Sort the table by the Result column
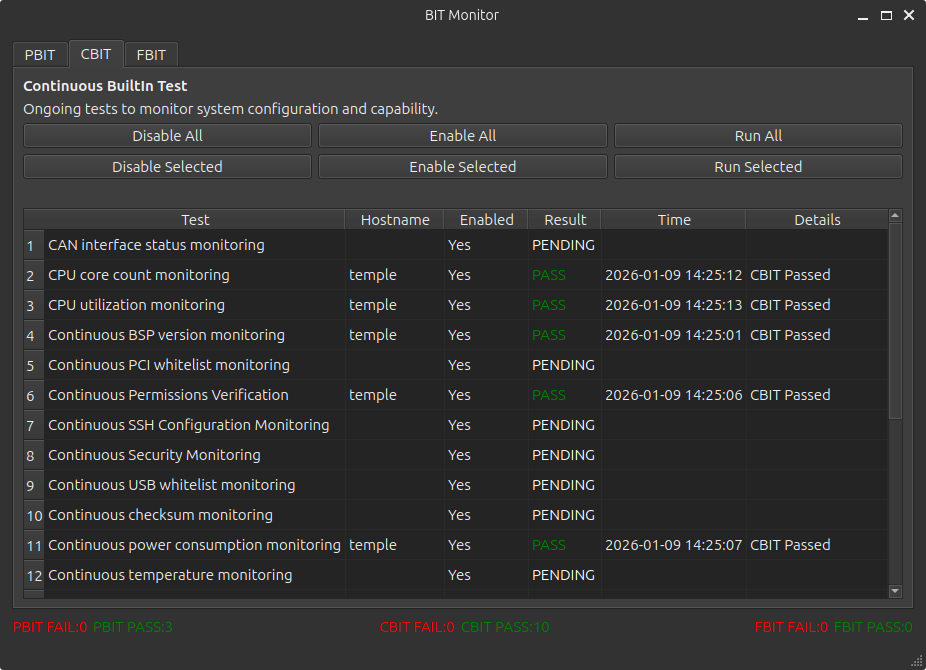The image size is (926, 670). click(x=564, y=219)
